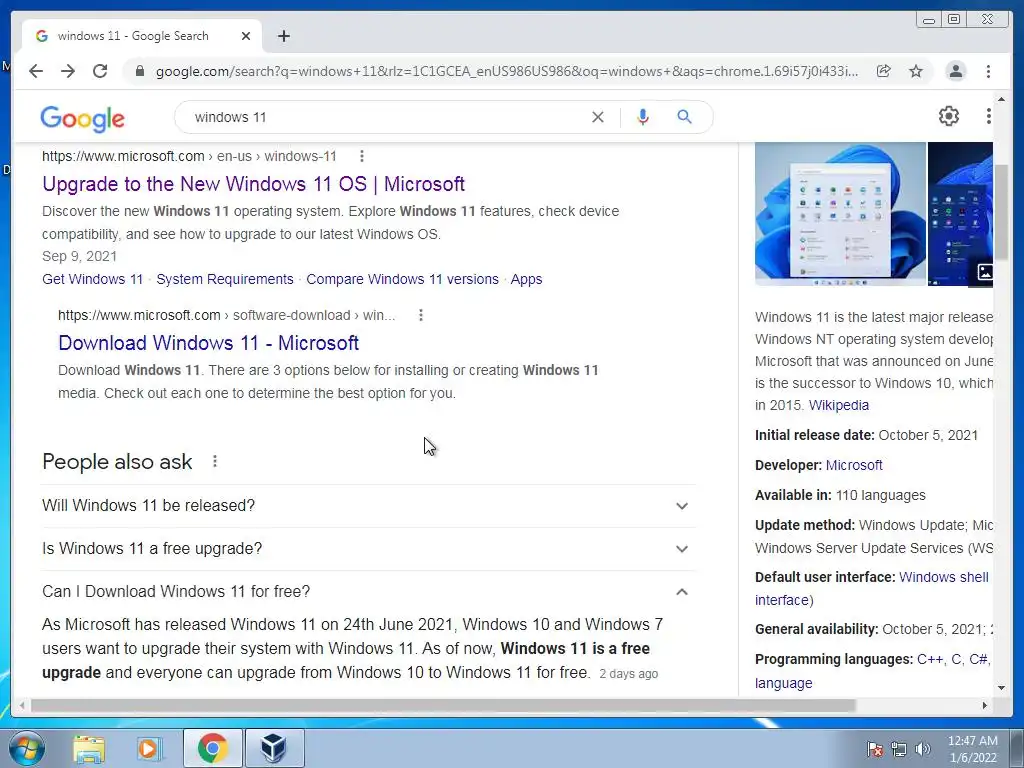Open the Google apps dots beside the gear
1024x768 pixels.
(988, 116)
